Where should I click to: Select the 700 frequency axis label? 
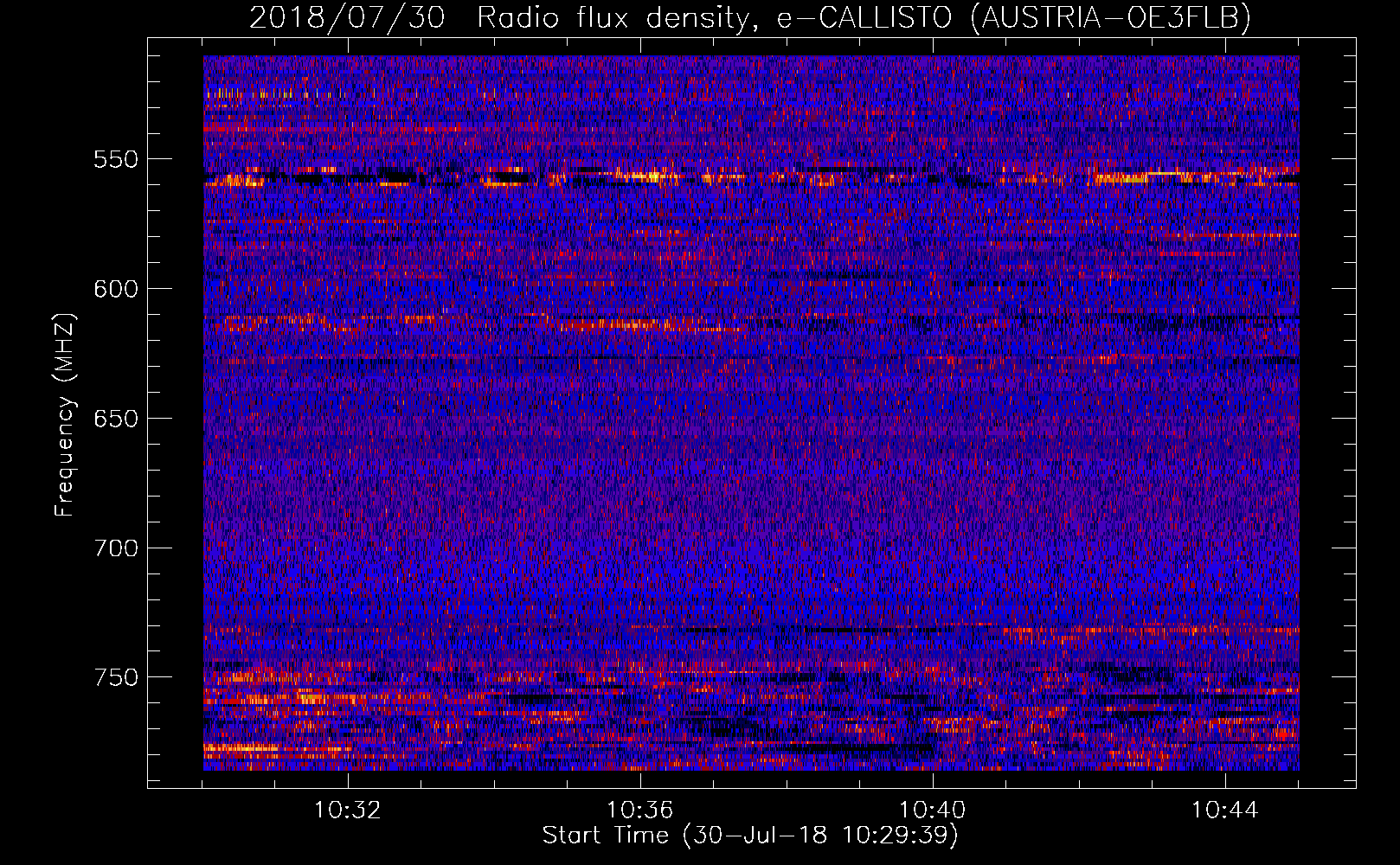(x=116, y=548)
